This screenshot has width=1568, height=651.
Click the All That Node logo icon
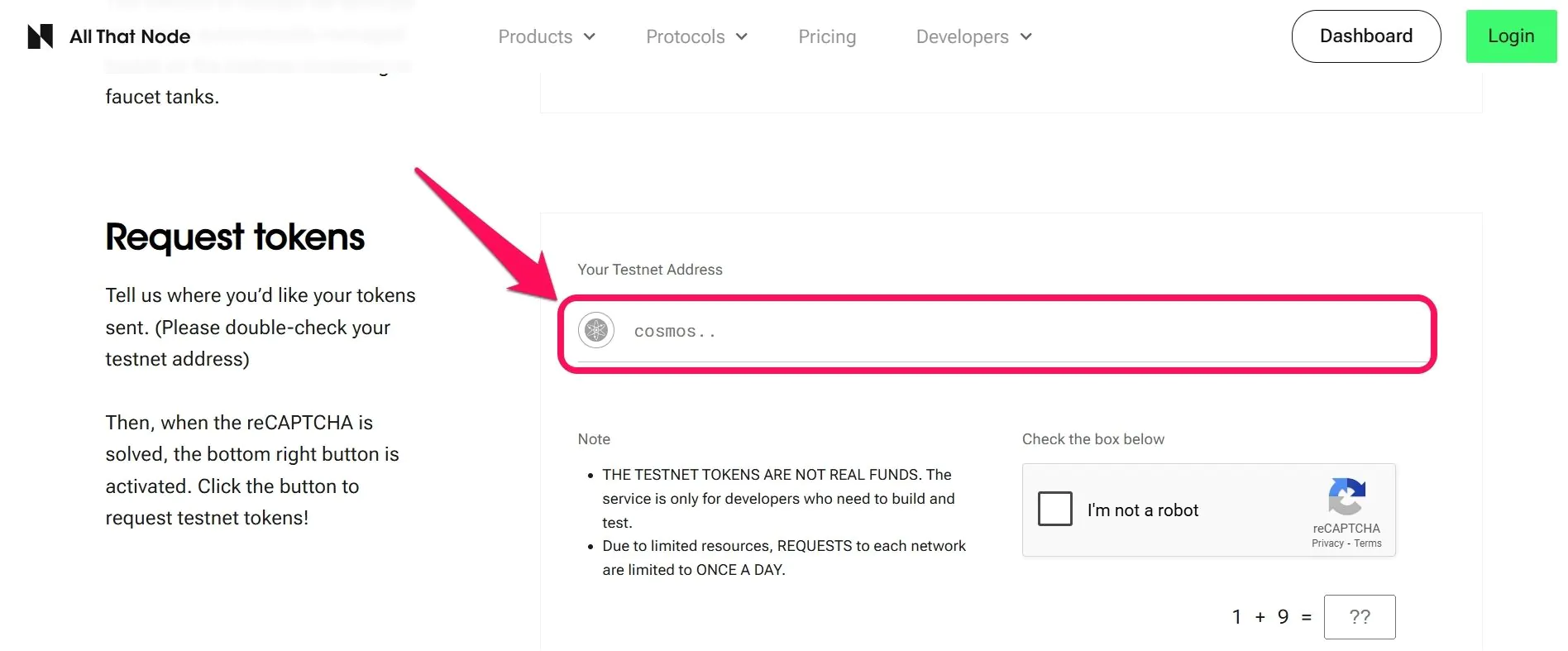click(x=41, y=36)
